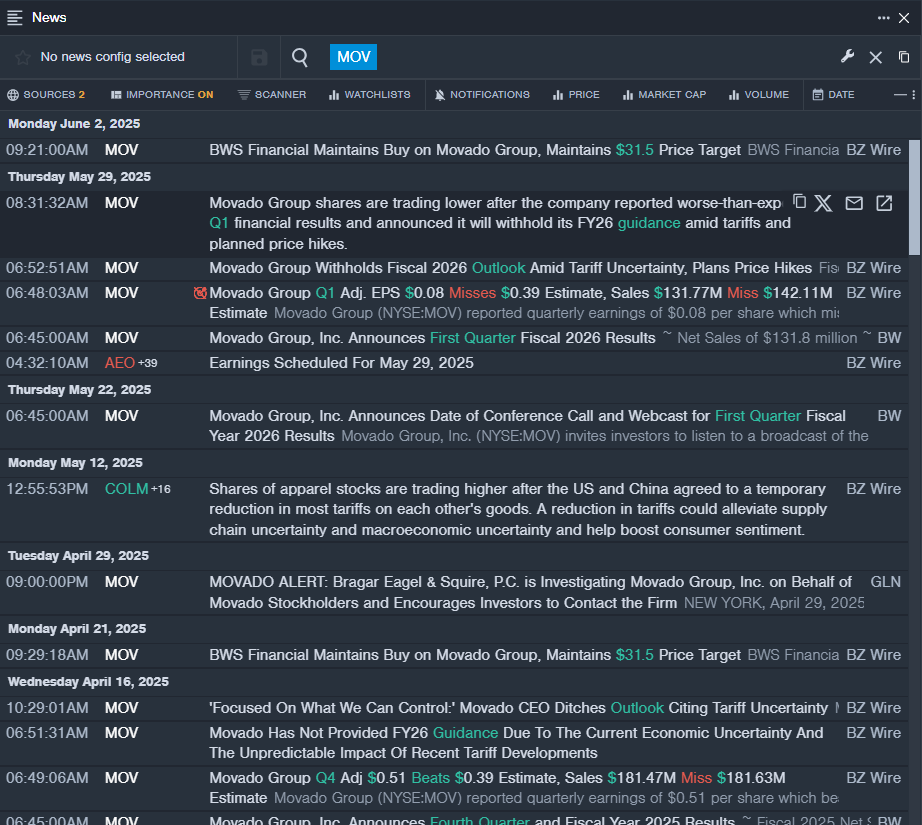Open Earnings Scheduled For May 29 headline
The width and height of the screenshot is (922, 825).
(341, 363)
